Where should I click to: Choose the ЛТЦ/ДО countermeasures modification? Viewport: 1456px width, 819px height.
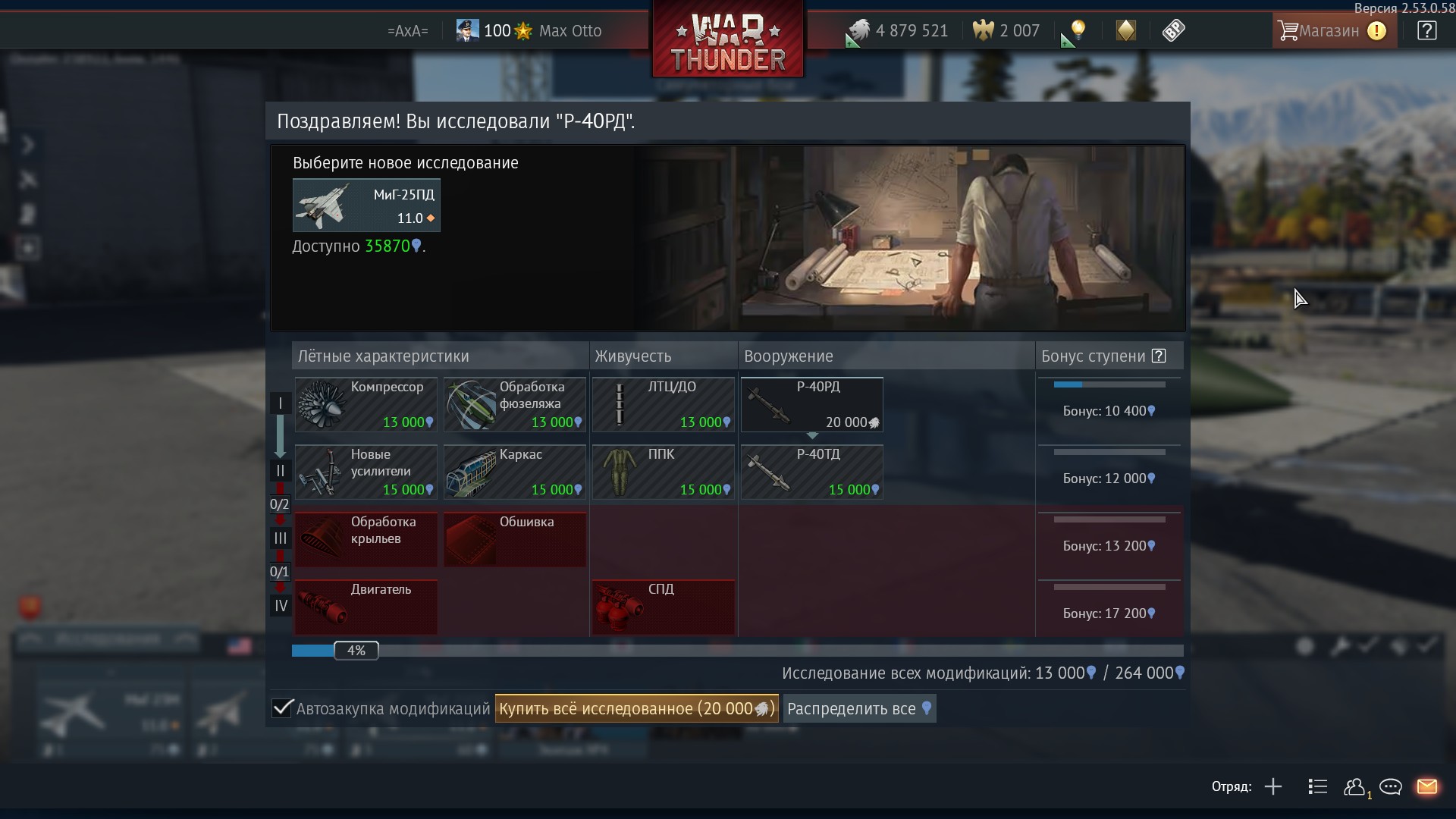click(664, 404)
